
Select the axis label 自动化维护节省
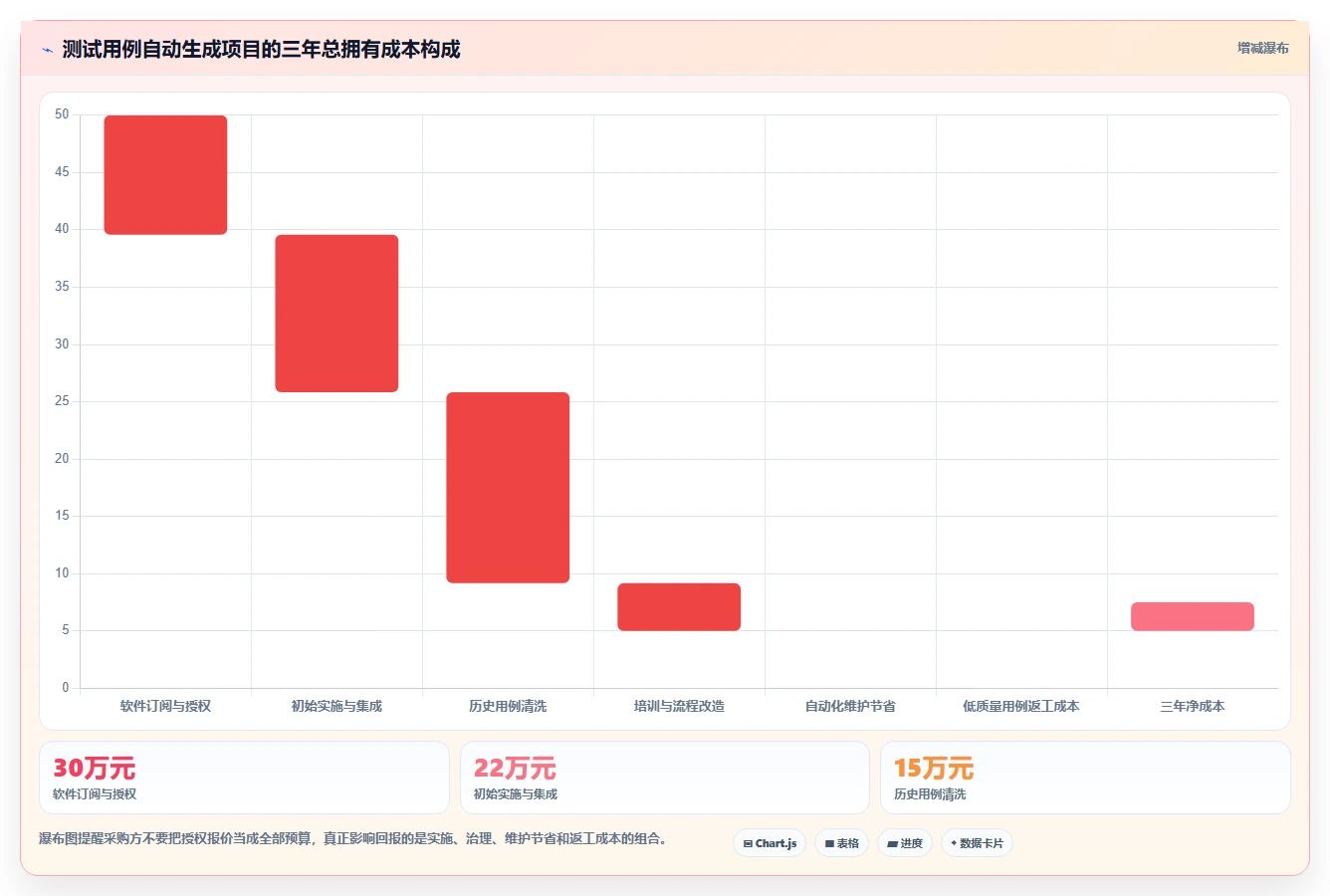point(851,706)
